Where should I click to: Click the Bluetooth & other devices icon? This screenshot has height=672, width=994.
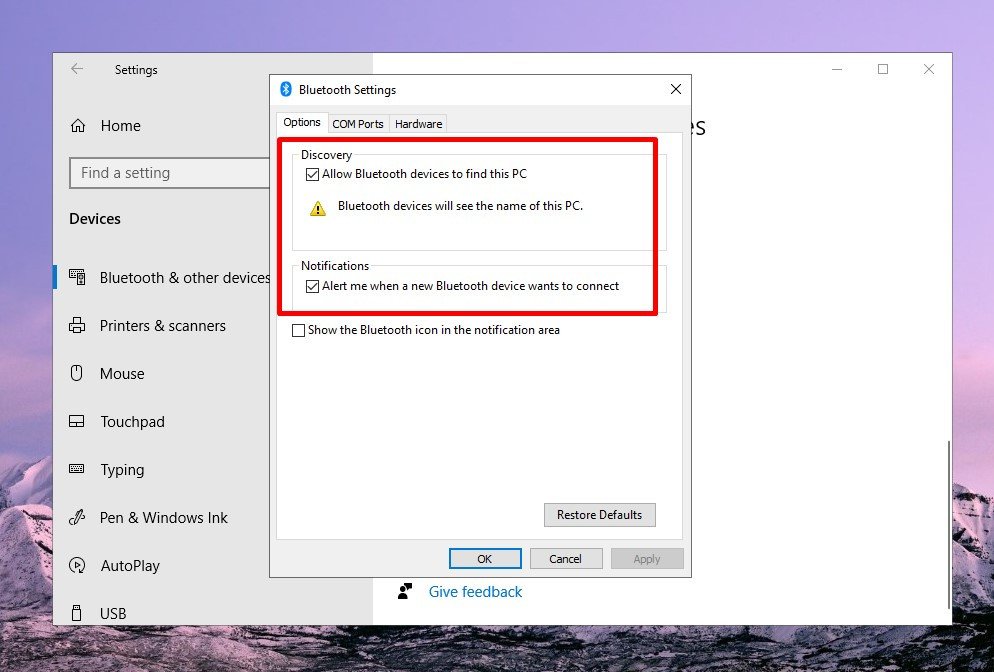tap(77, 277)
